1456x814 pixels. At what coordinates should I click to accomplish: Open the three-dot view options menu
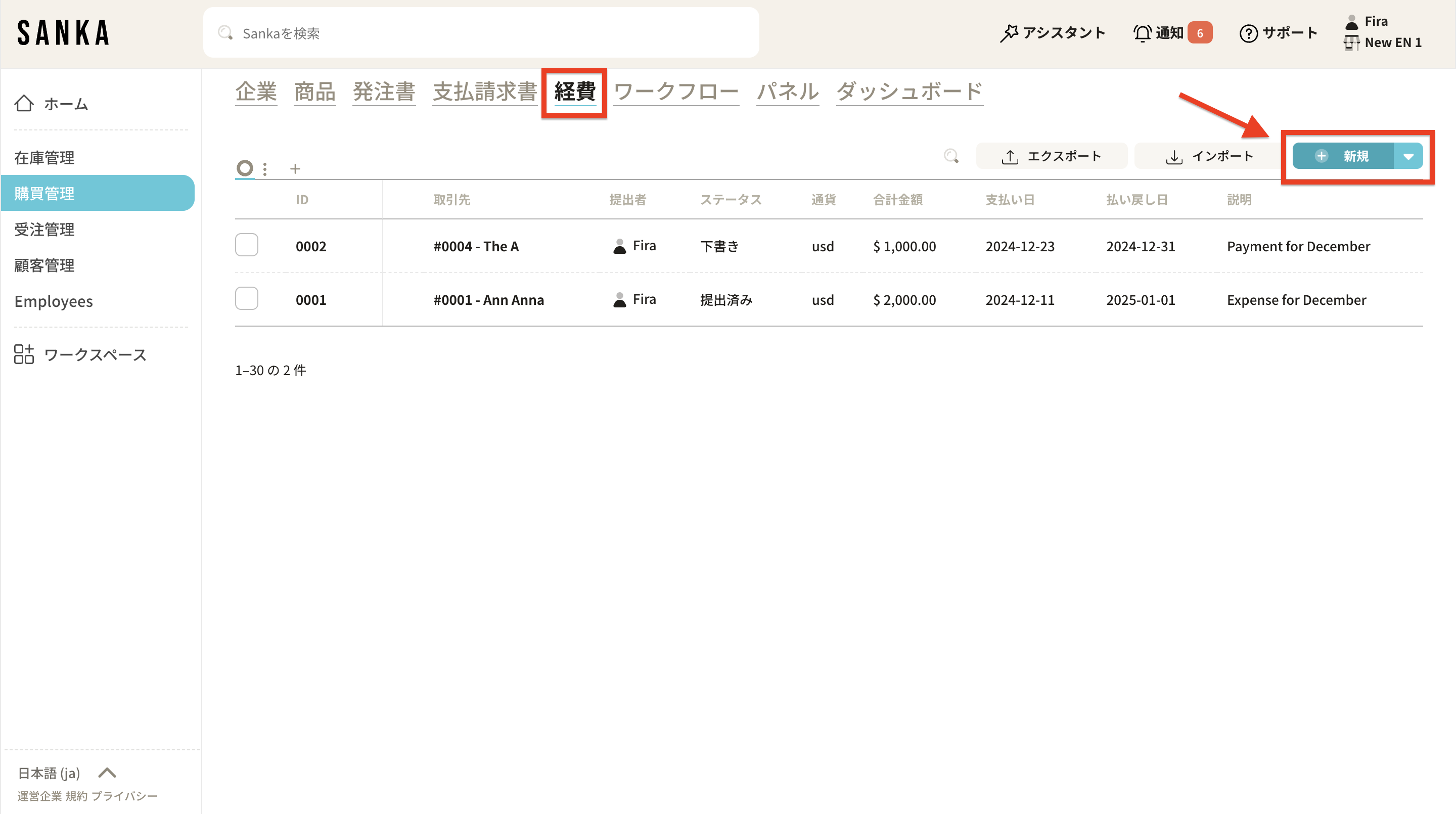click(265, 168)
